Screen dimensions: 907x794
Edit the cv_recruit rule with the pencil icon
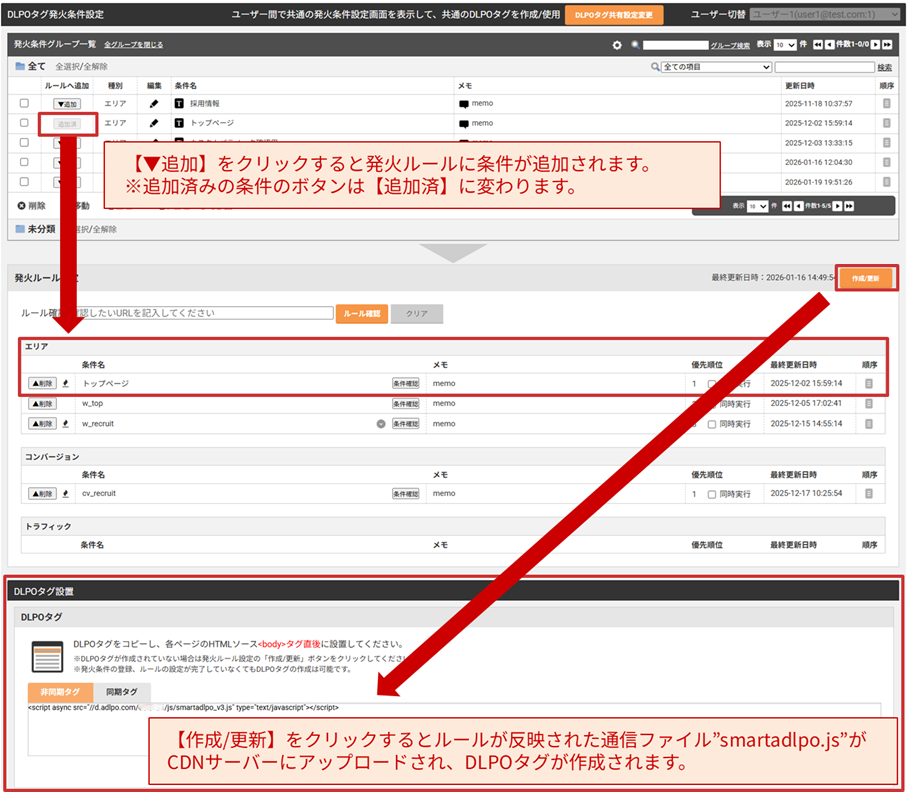pyautogui.click(x=65, y=494)
